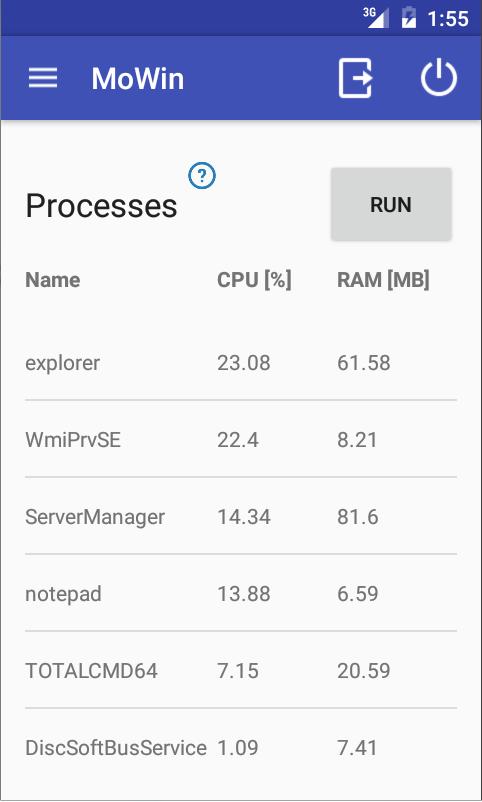The image size is (482, 802).
Task: Tap DiscSoftBusService RAM value 7.41
Action: click(357, 747)
